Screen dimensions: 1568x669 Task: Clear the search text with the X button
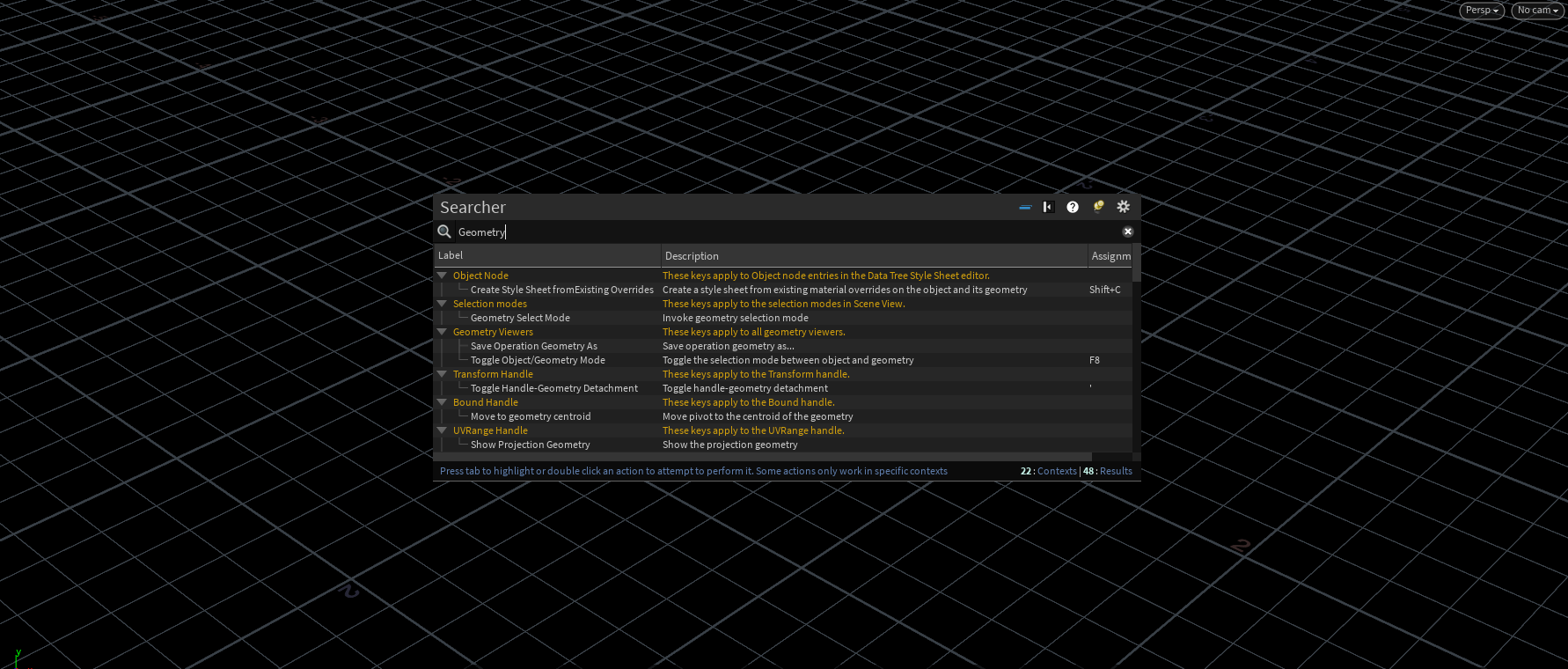[x=1128, y=232]
